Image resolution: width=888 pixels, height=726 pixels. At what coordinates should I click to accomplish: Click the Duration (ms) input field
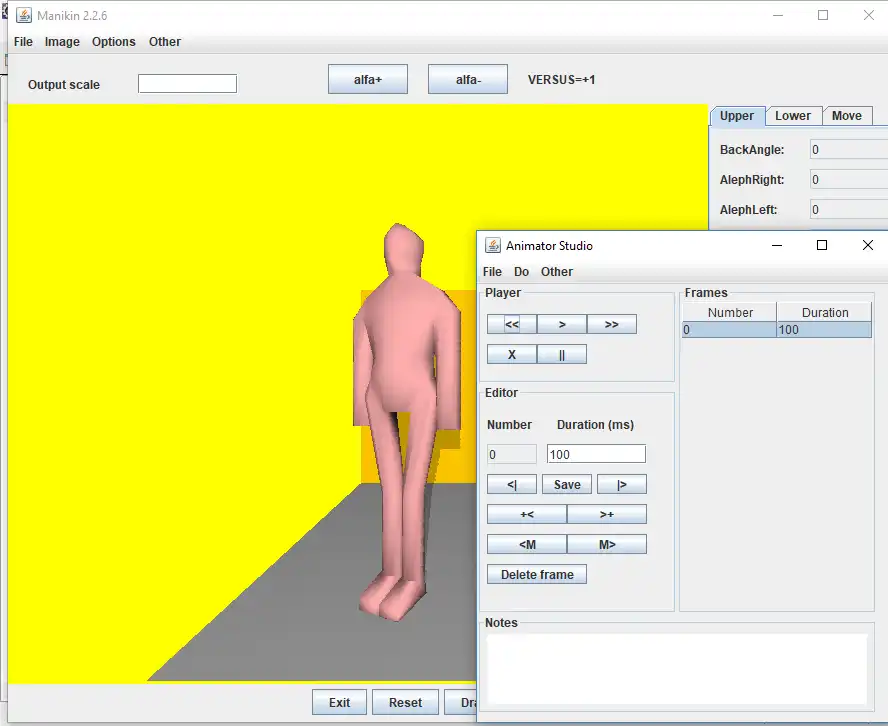[596, 454]
